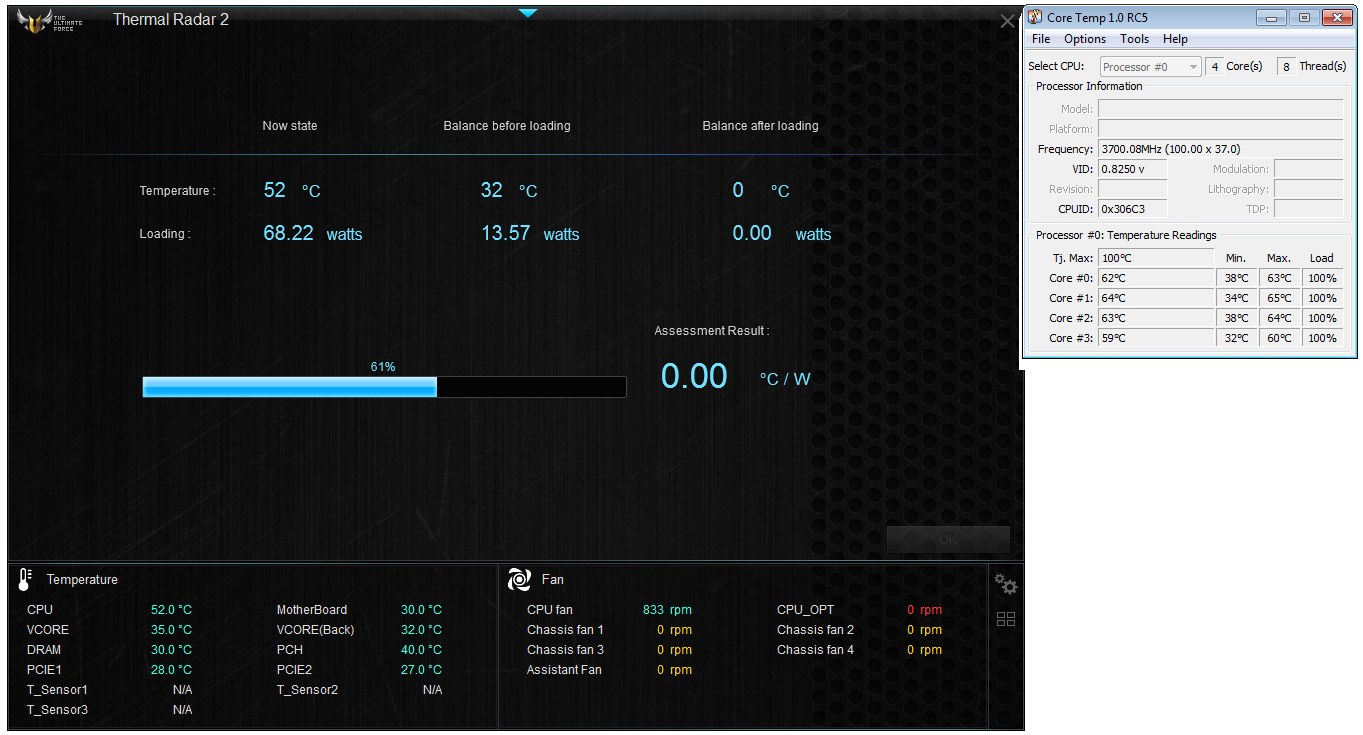The width and height of the screenshot is (1363, 735).
Task: Click the Balance after loading header
Action: click(760, 126)
